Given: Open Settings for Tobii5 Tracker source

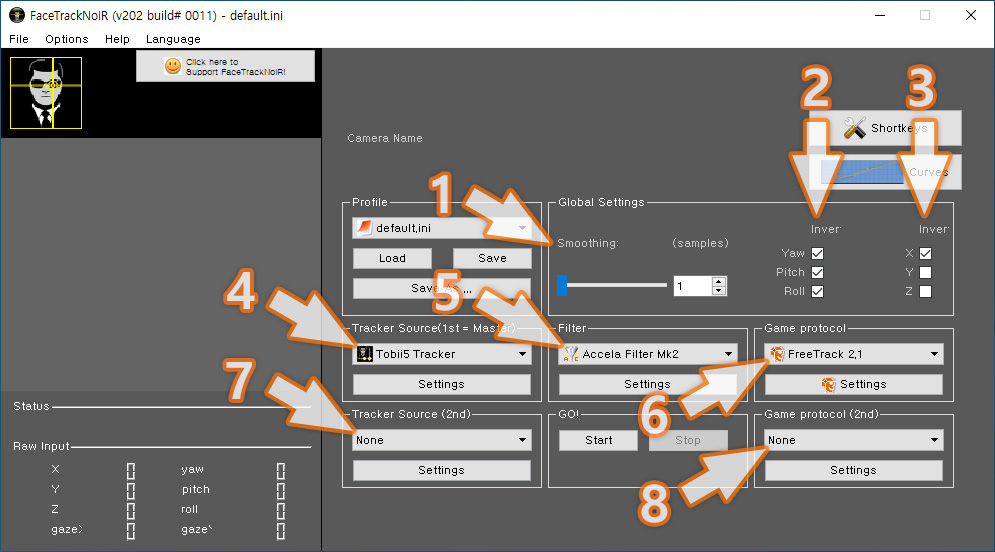Looking at the screenshot, I should (442, 384).
